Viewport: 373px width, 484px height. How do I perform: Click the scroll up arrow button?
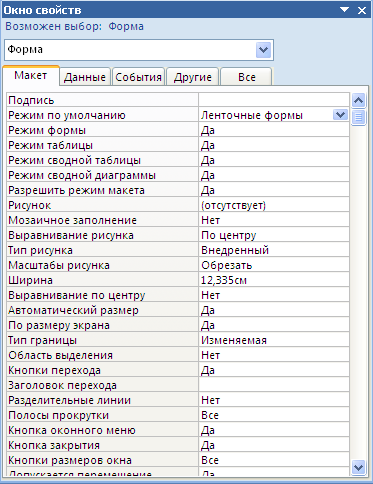358,100
